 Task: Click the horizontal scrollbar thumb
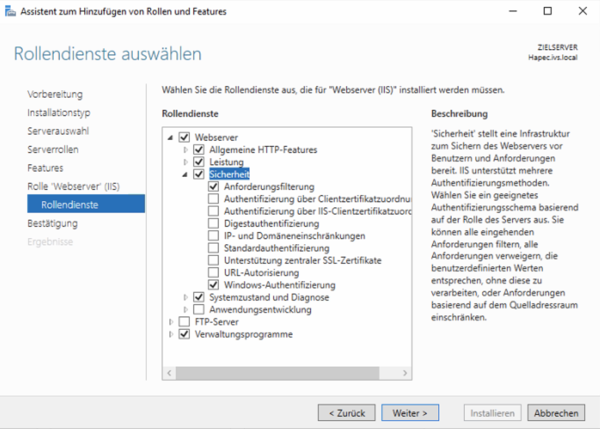[x=277, y=373]
